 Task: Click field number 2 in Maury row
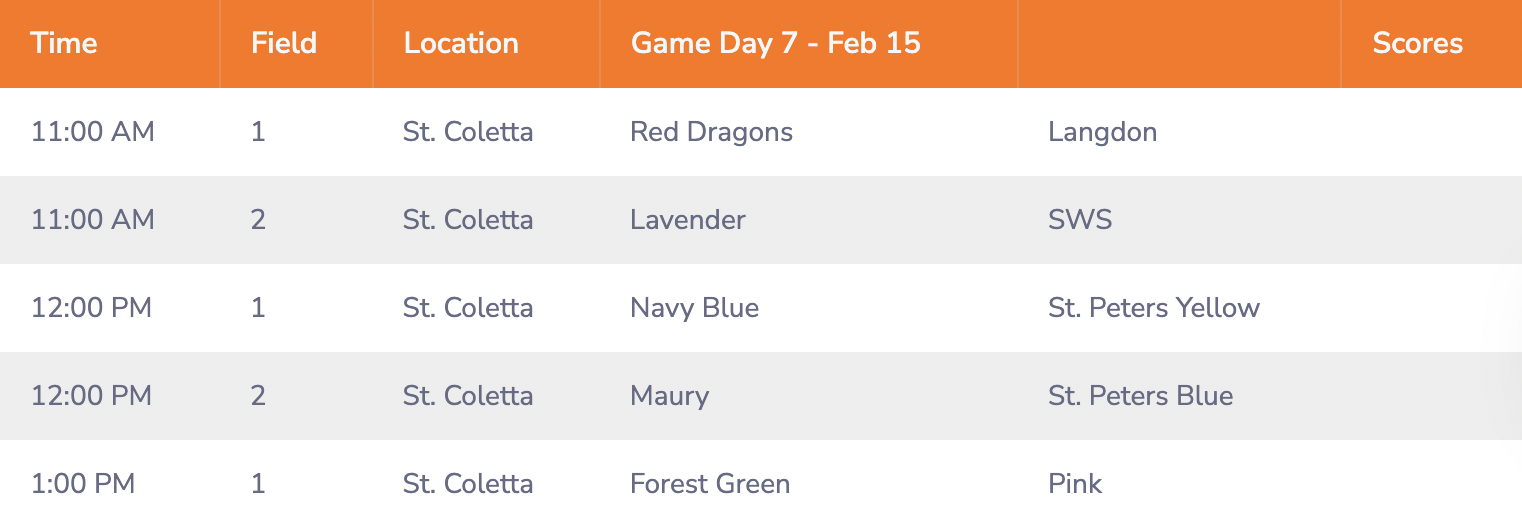(x=258, y=396)
